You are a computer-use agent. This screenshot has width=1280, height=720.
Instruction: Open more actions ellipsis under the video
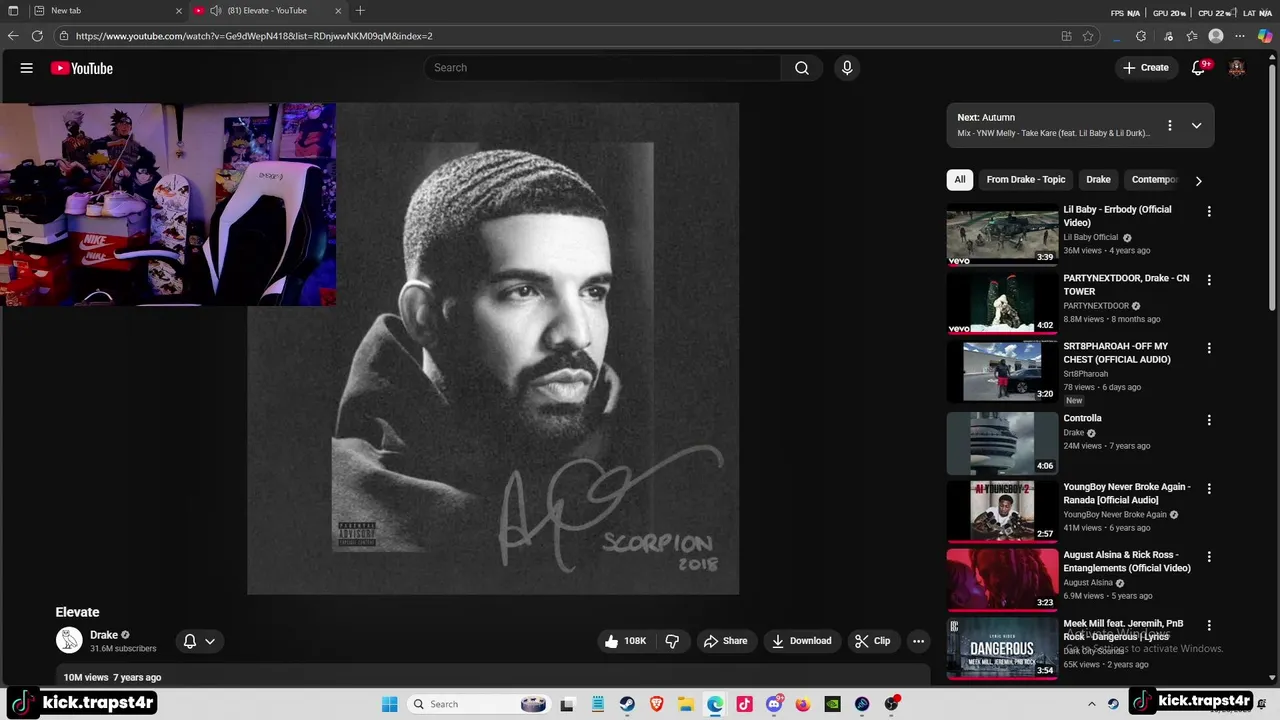click(x=918, y=641)
